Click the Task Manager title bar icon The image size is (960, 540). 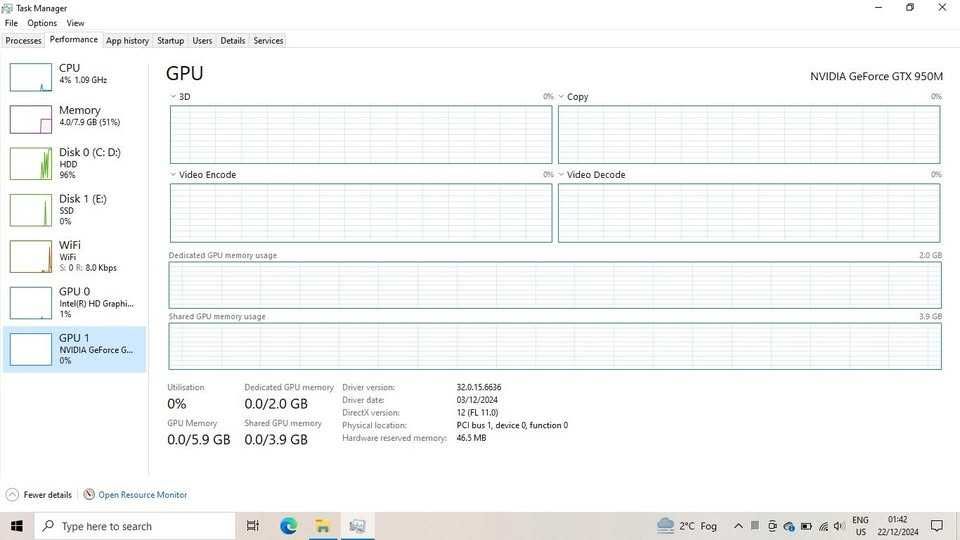click(7, 8)
